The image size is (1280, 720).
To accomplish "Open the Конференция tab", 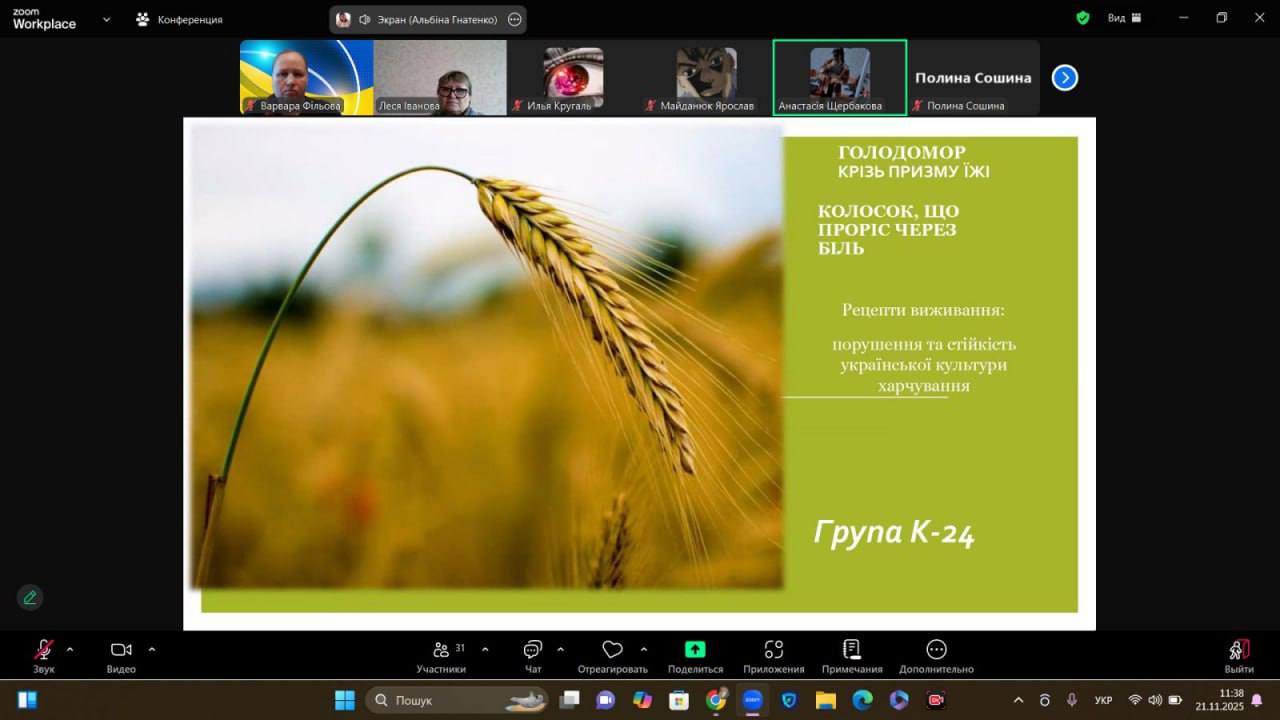I will tap(180, 19).
